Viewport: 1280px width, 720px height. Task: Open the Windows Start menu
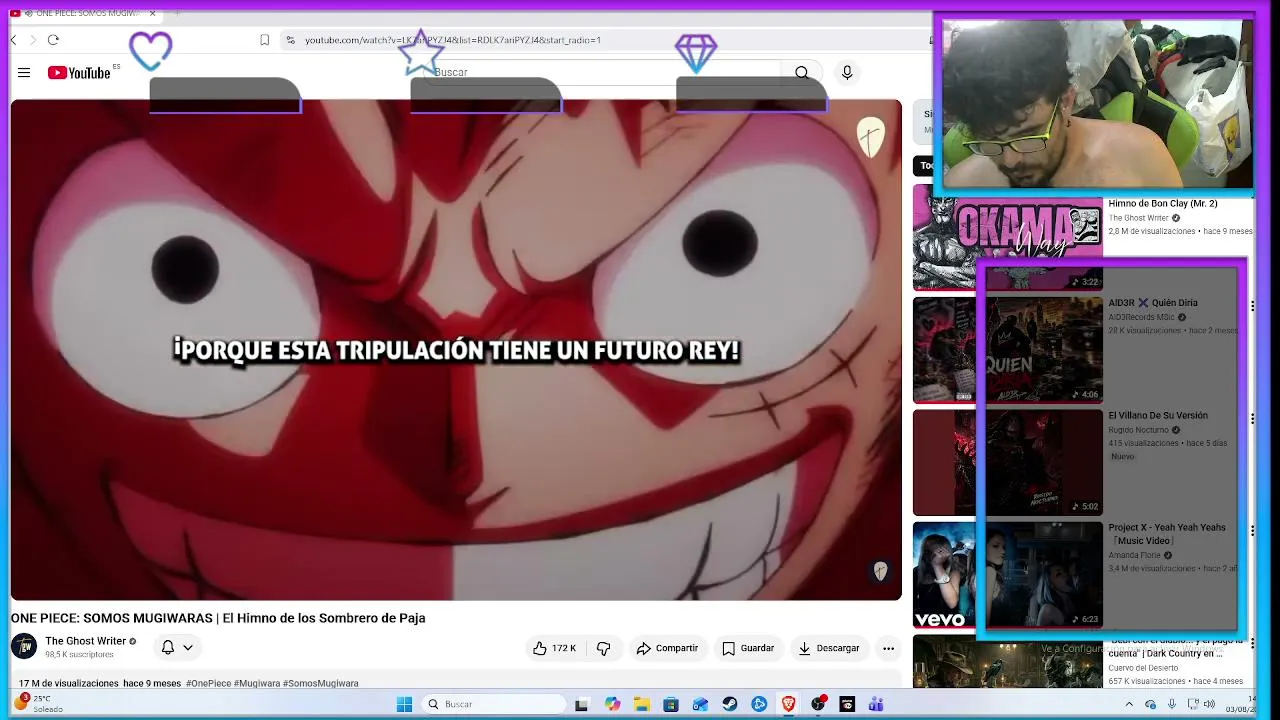(x=404, y=704)
